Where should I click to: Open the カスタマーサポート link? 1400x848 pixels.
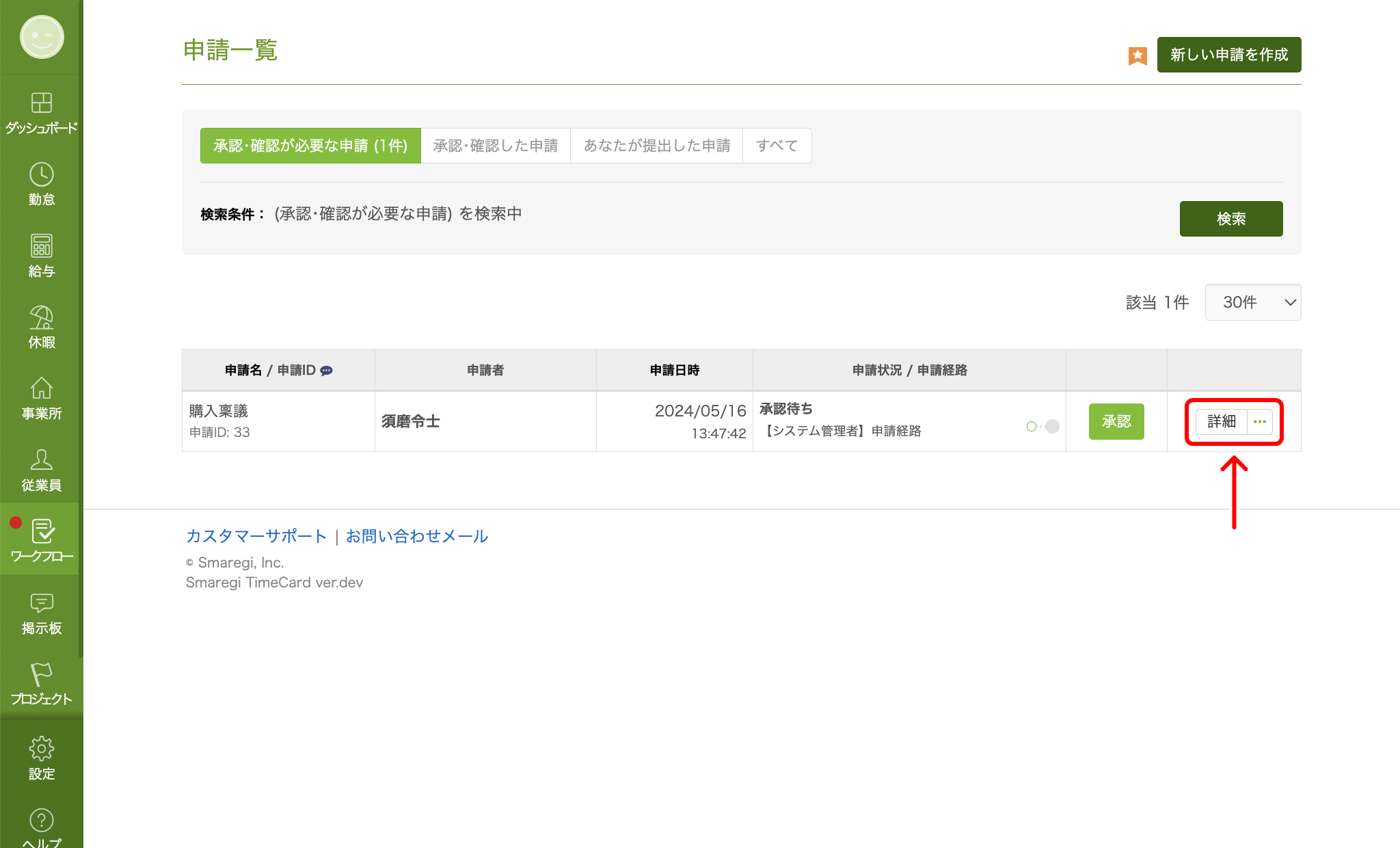256,536
